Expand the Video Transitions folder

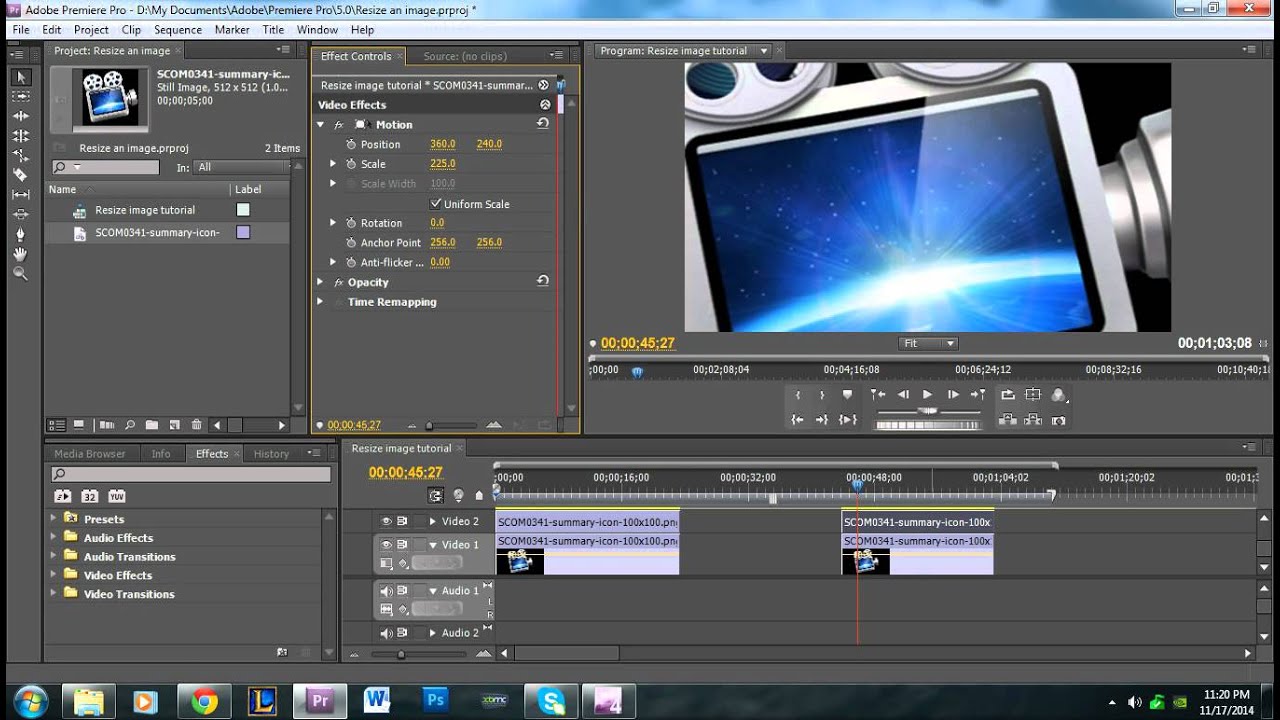(54, 593)
